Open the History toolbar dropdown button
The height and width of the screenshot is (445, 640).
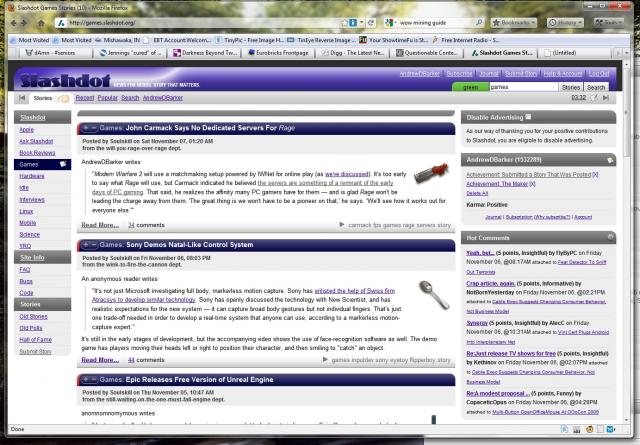565,23
